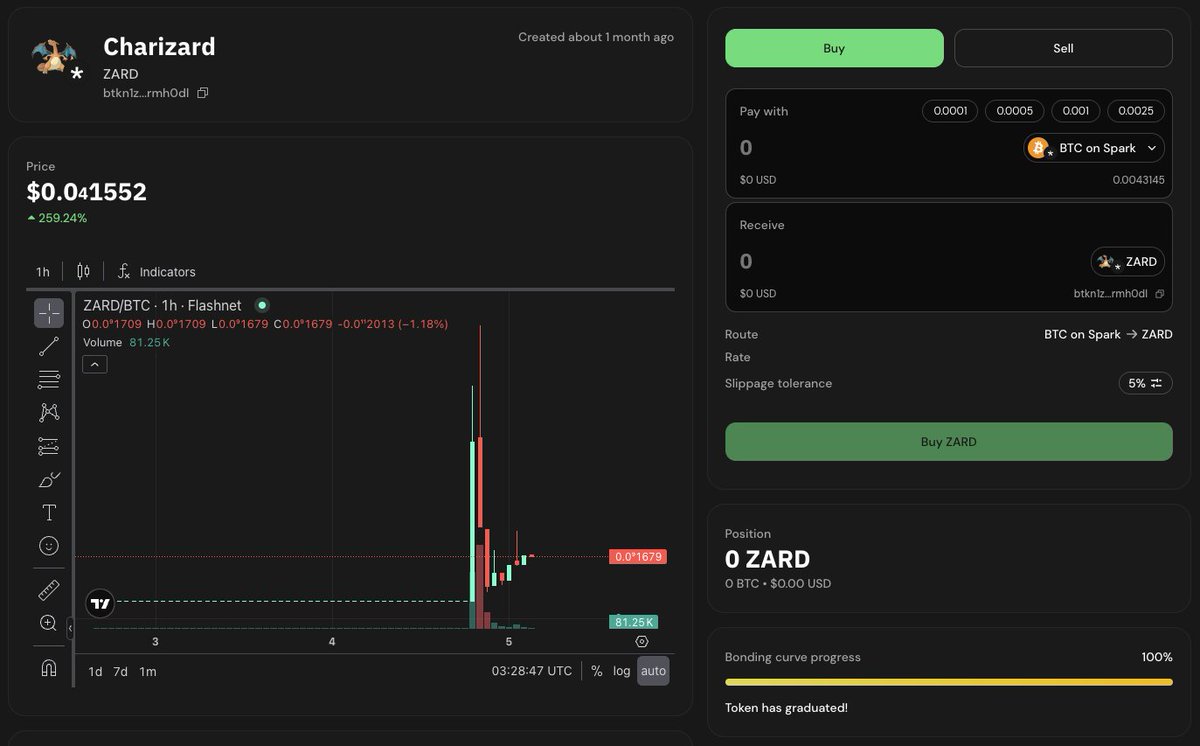Select the trend line drawing tool
The width and height of the screenshot is (1200, 746).
point(48,346)
